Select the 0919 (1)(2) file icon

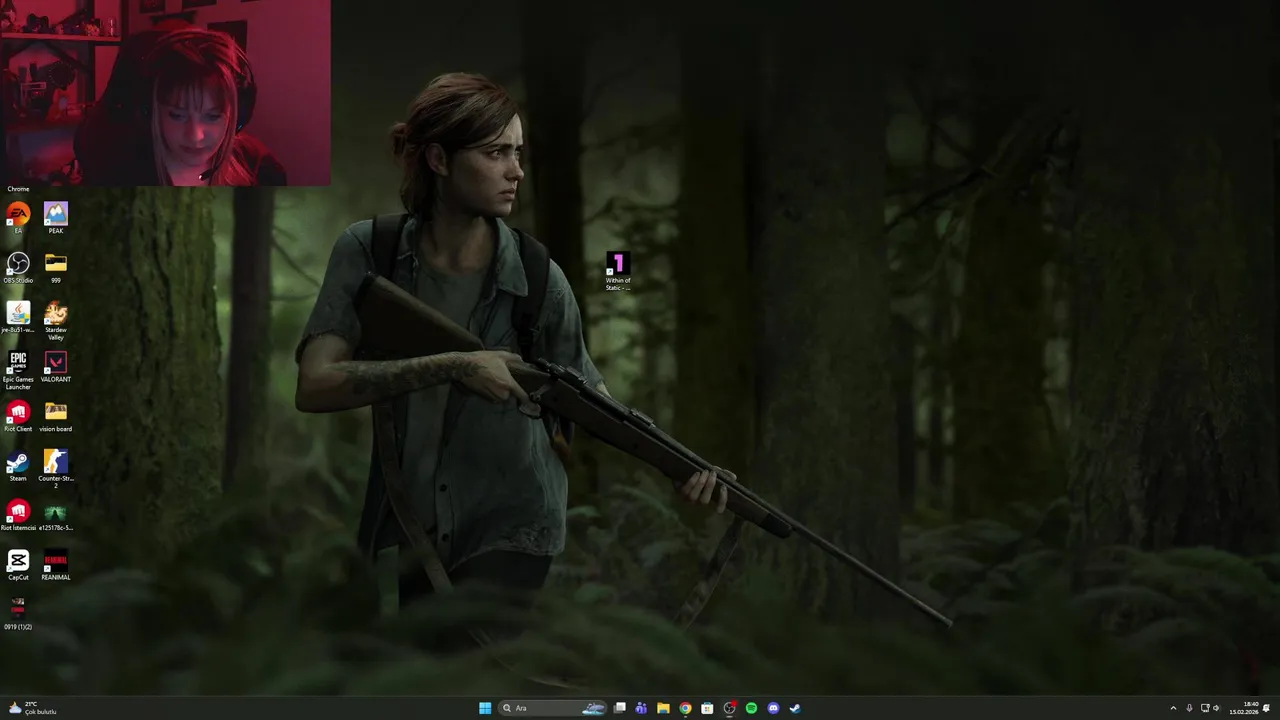coord(18,613)
